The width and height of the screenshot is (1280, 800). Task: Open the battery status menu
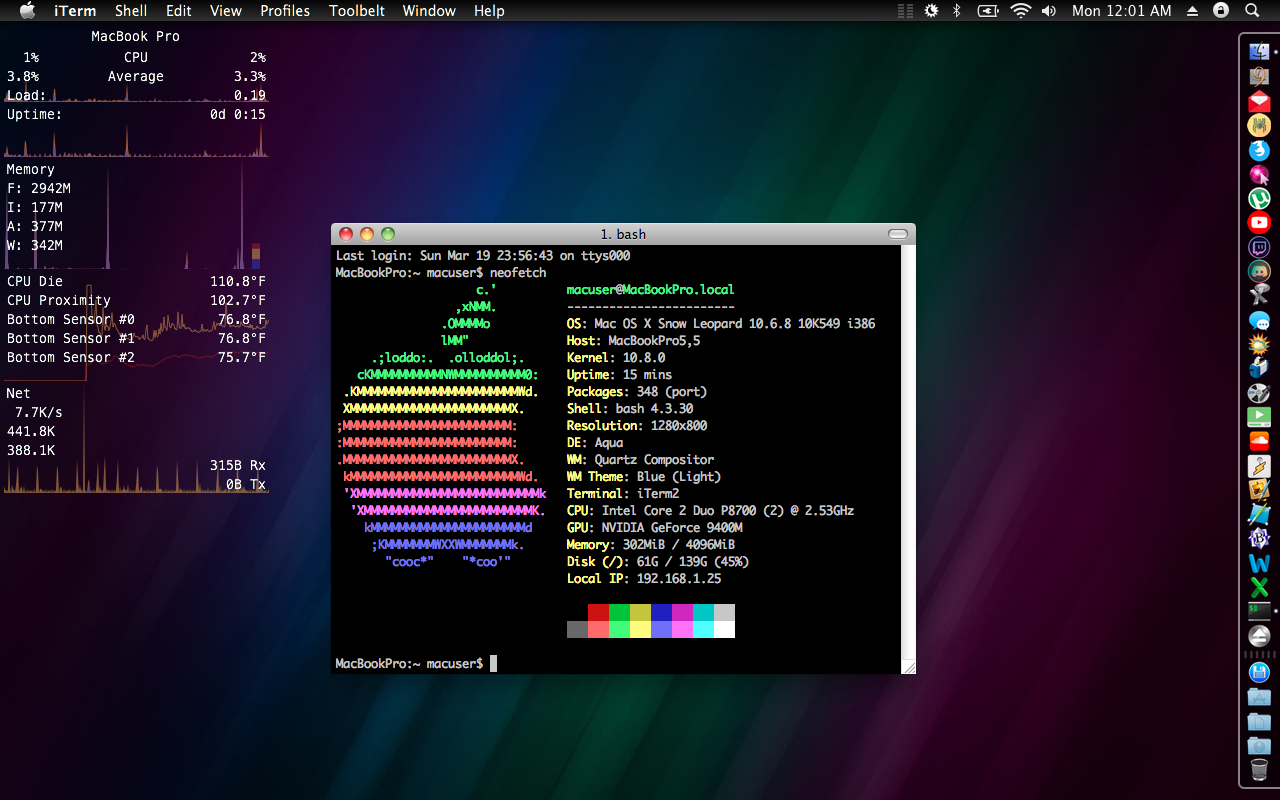click(988, 10)
